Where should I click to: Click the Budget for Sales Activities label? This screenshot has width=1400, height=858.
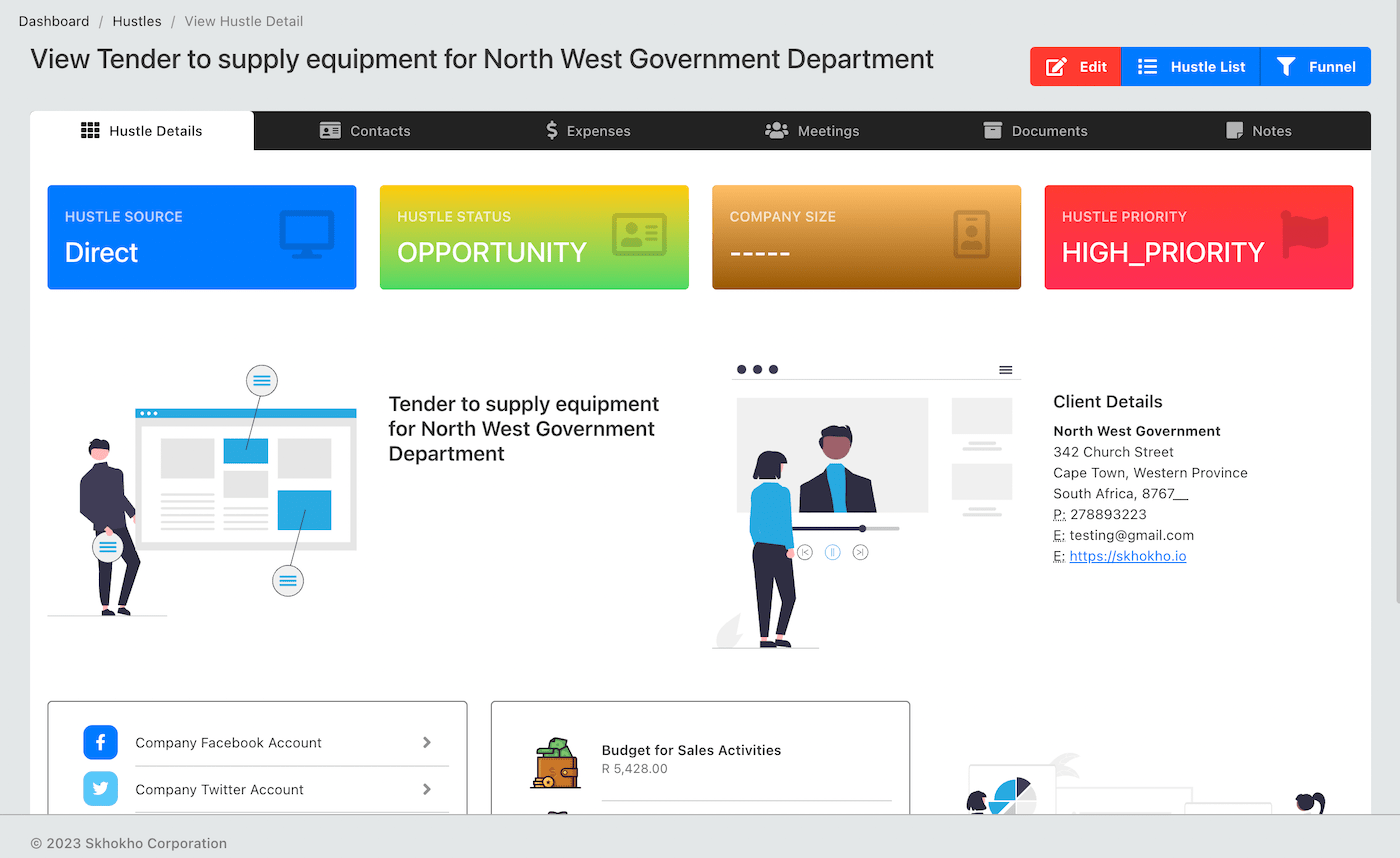pos(691,750)
